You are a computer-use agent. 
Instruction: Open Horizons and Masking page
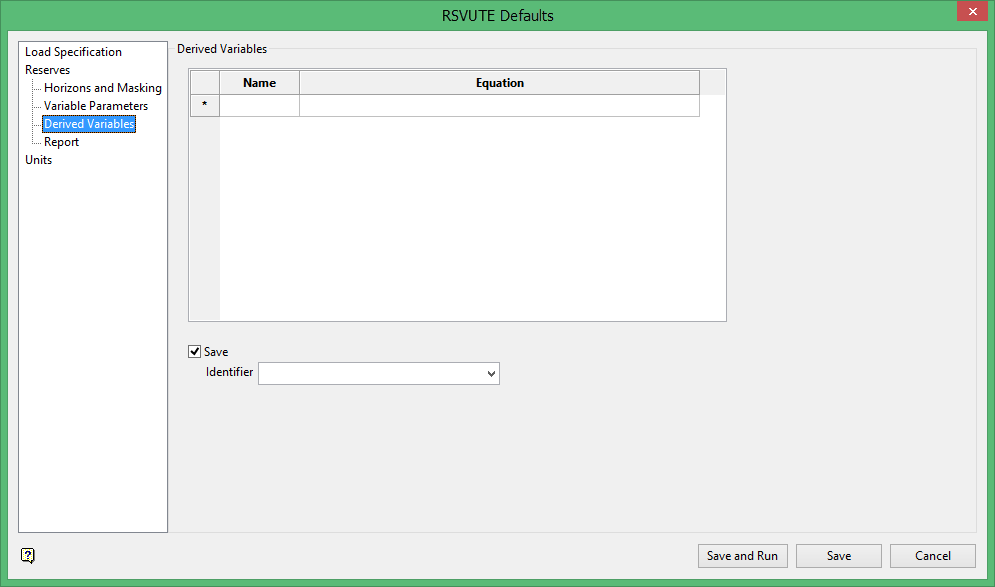coord(103,88)
